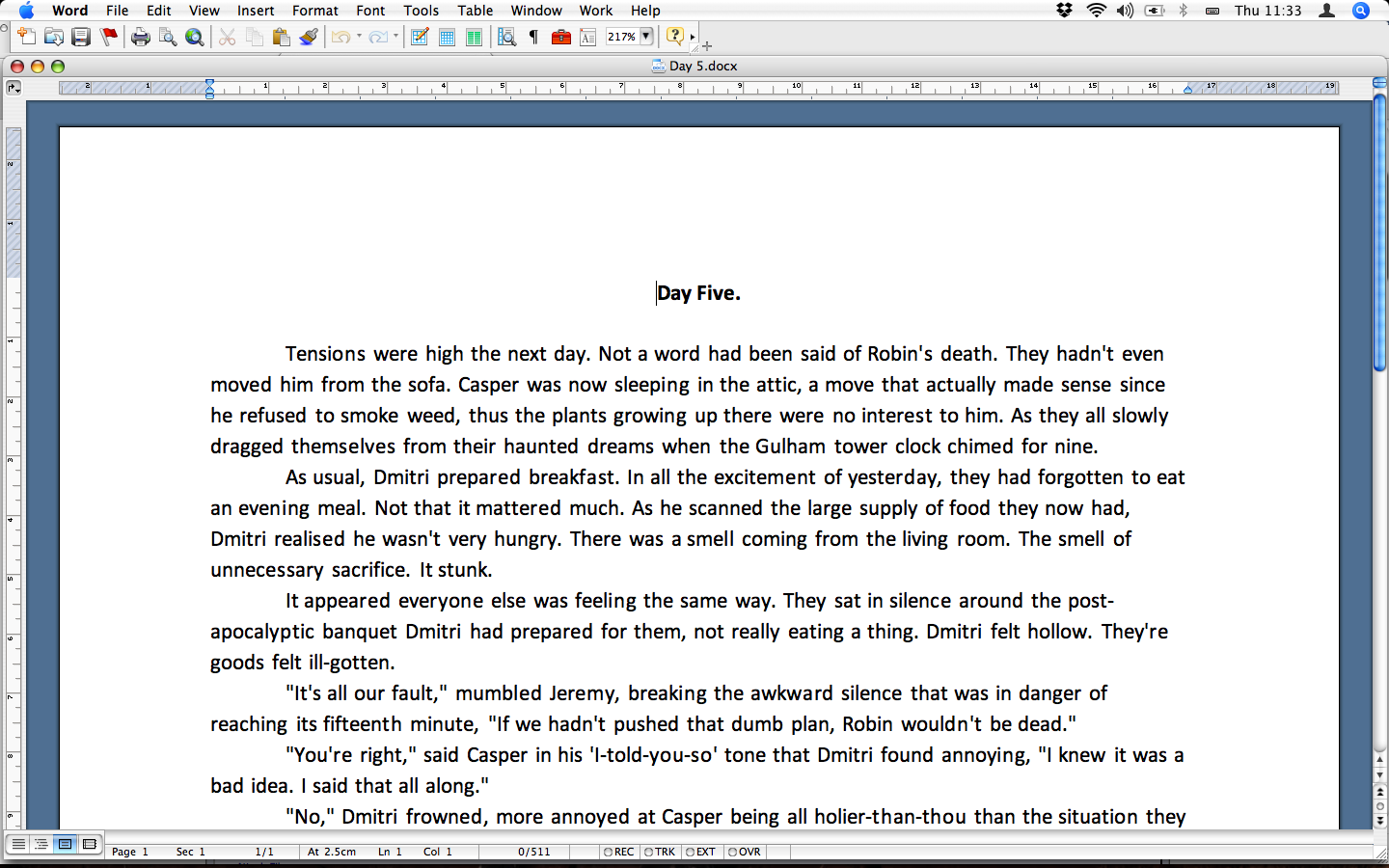Click the Previous Page double-arrow button
The height and width of the screenshot is (868, 1389).
[x=1380, y=792]
